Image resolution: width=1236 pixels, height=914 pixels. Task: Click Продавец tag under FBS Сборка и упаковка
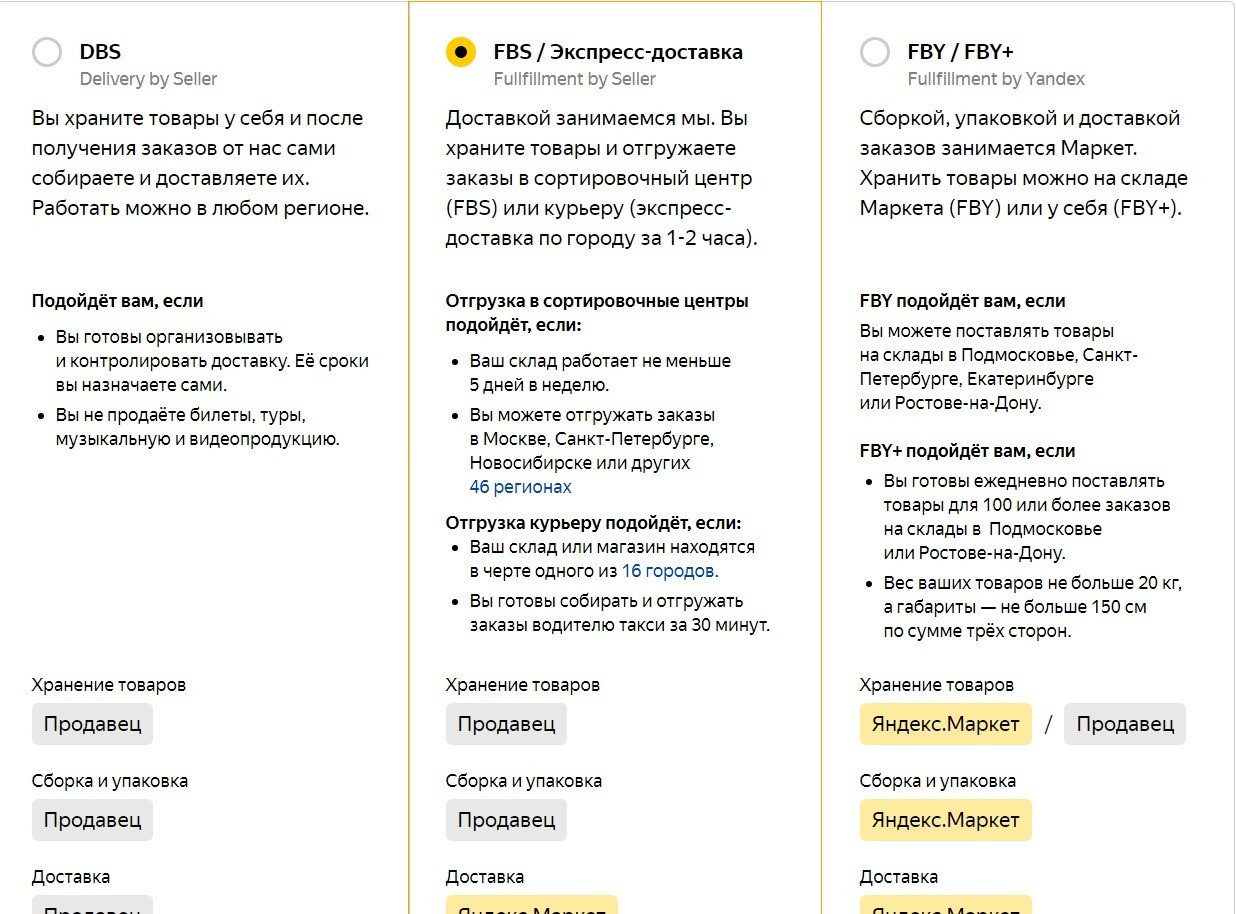506,820
